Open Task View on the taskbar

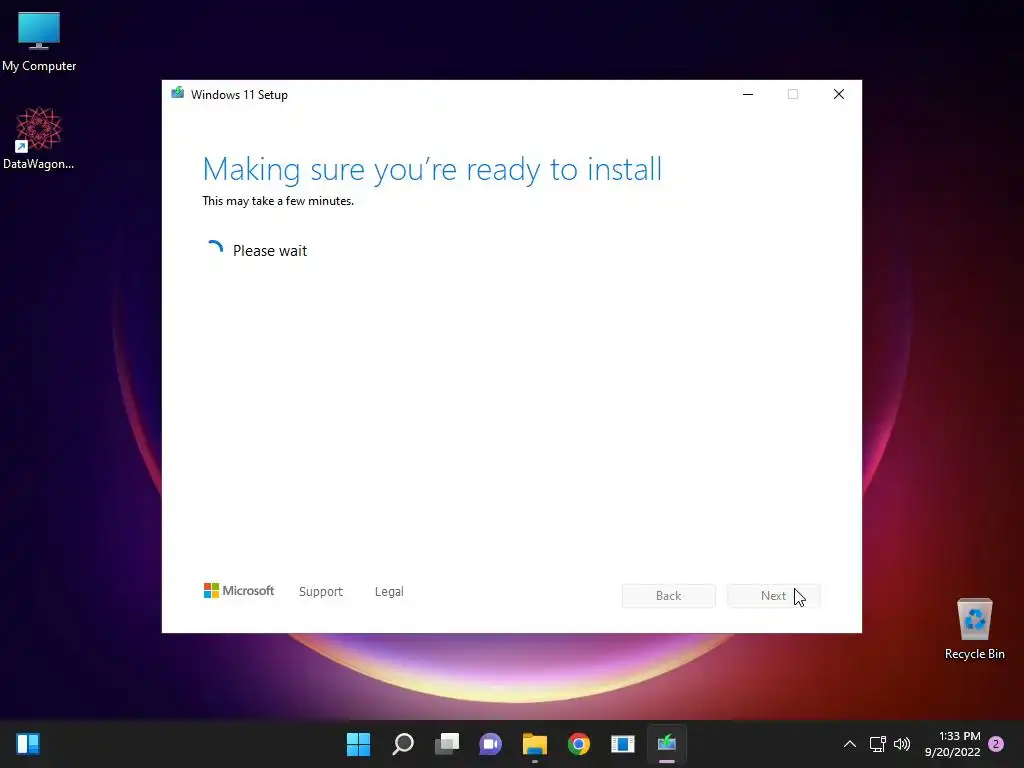(447, 744)
